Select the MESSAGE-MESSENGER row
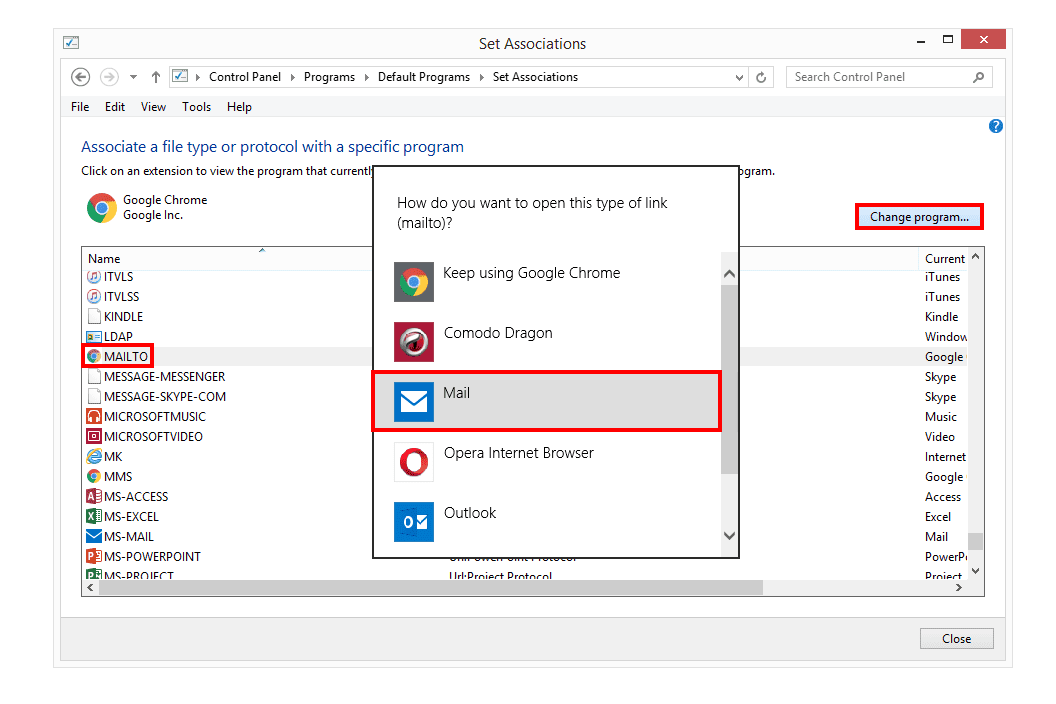Viewport: 1056px width, 704px height. pyautogui.click(x=164, y=377)
